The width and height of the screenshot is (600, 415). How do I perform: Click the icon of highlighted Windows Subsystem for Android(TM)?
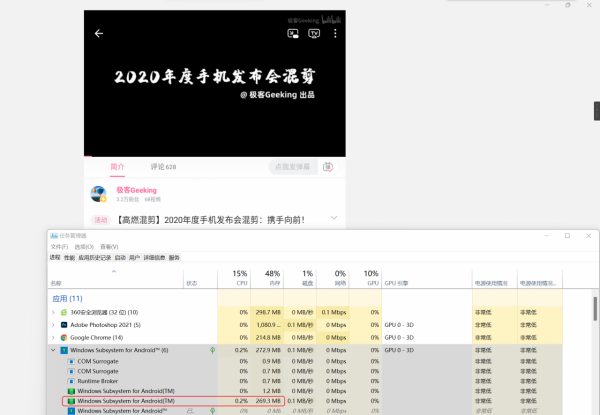coord(71,401)
